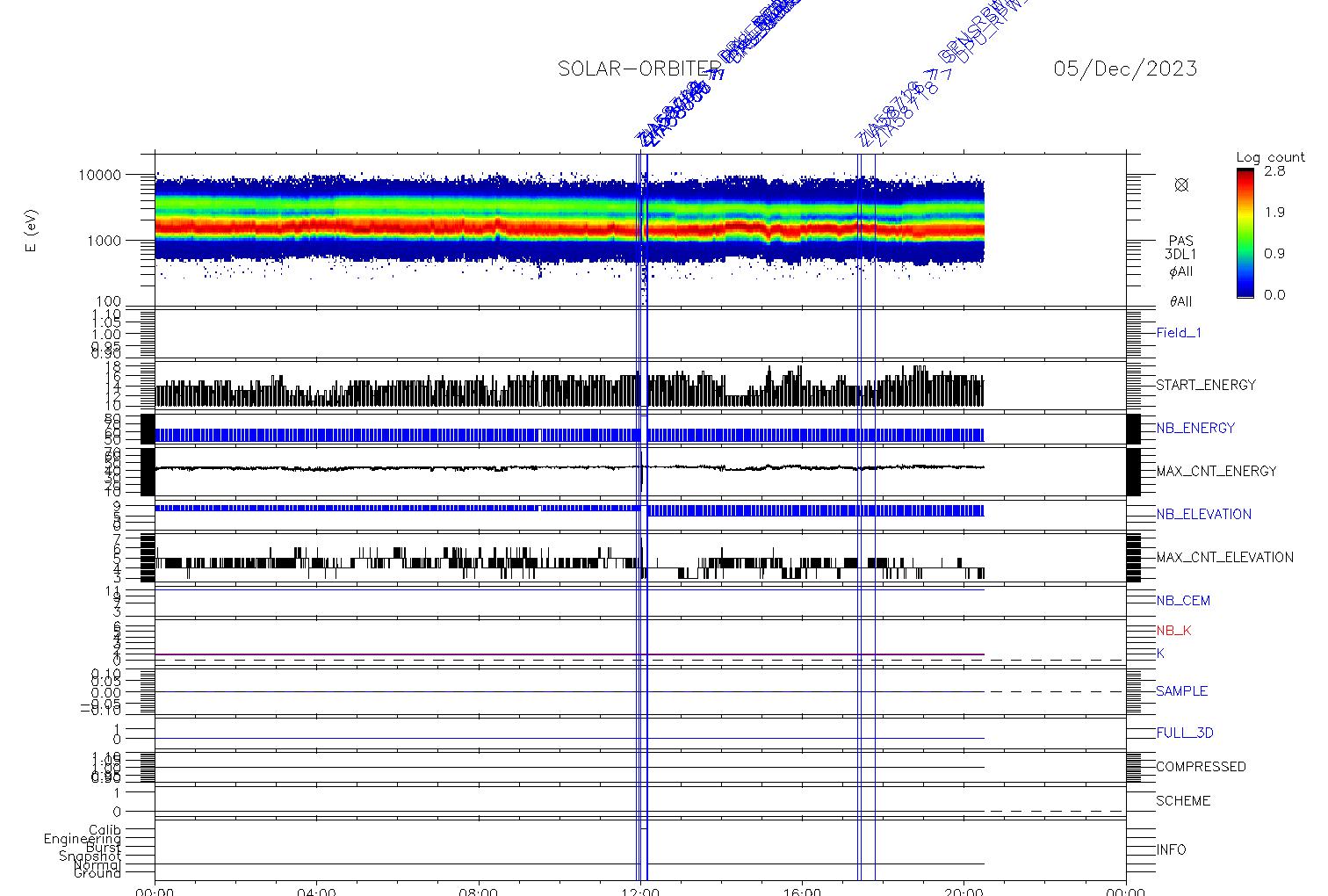Click the INFO label

tap(1171, 850)
